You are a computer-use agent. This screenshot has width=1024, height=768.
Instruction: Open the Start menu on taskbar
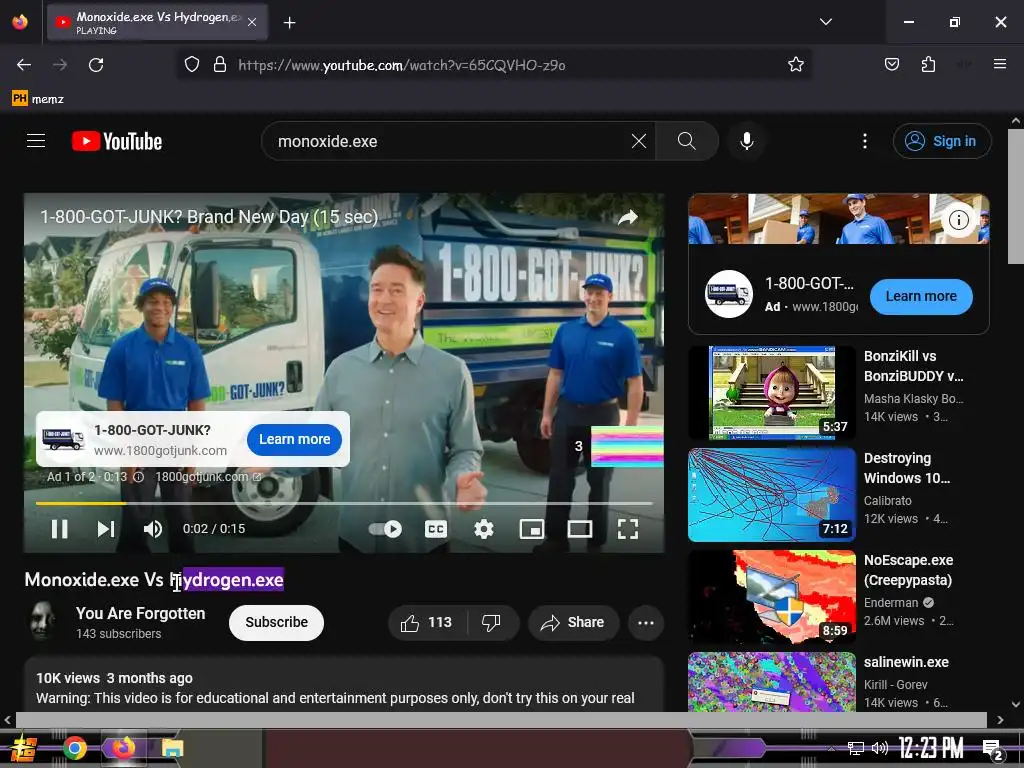(x=22, y=748)
